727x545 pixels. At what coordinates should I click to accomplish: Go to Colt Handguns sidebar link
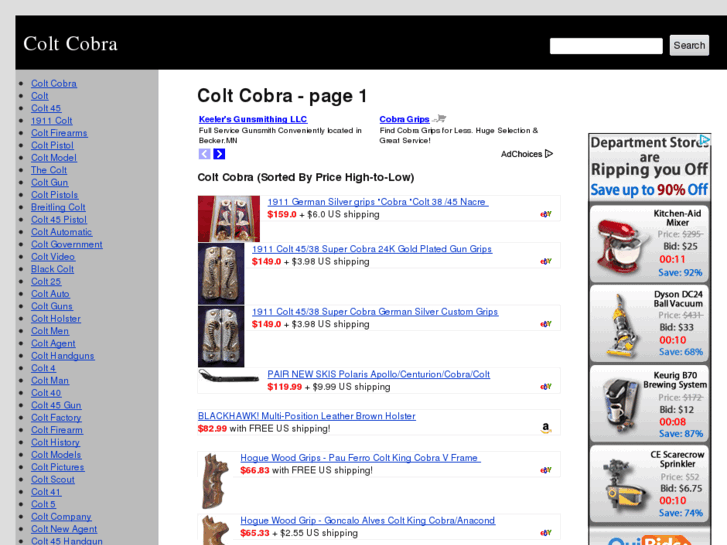[x=63, y=356]
